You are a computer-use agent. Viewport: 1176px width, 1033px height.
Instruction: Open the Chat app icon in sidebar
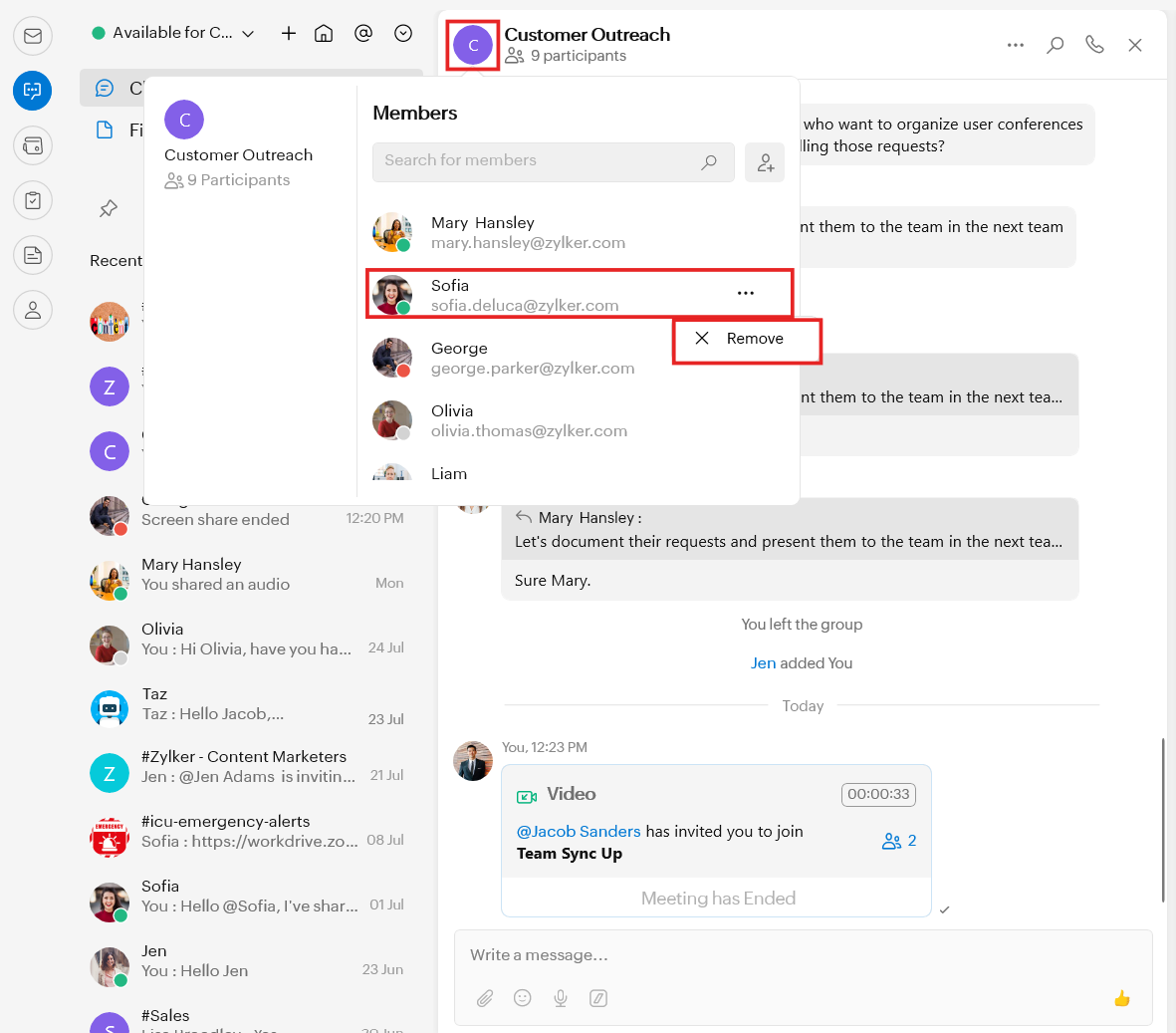33,91
